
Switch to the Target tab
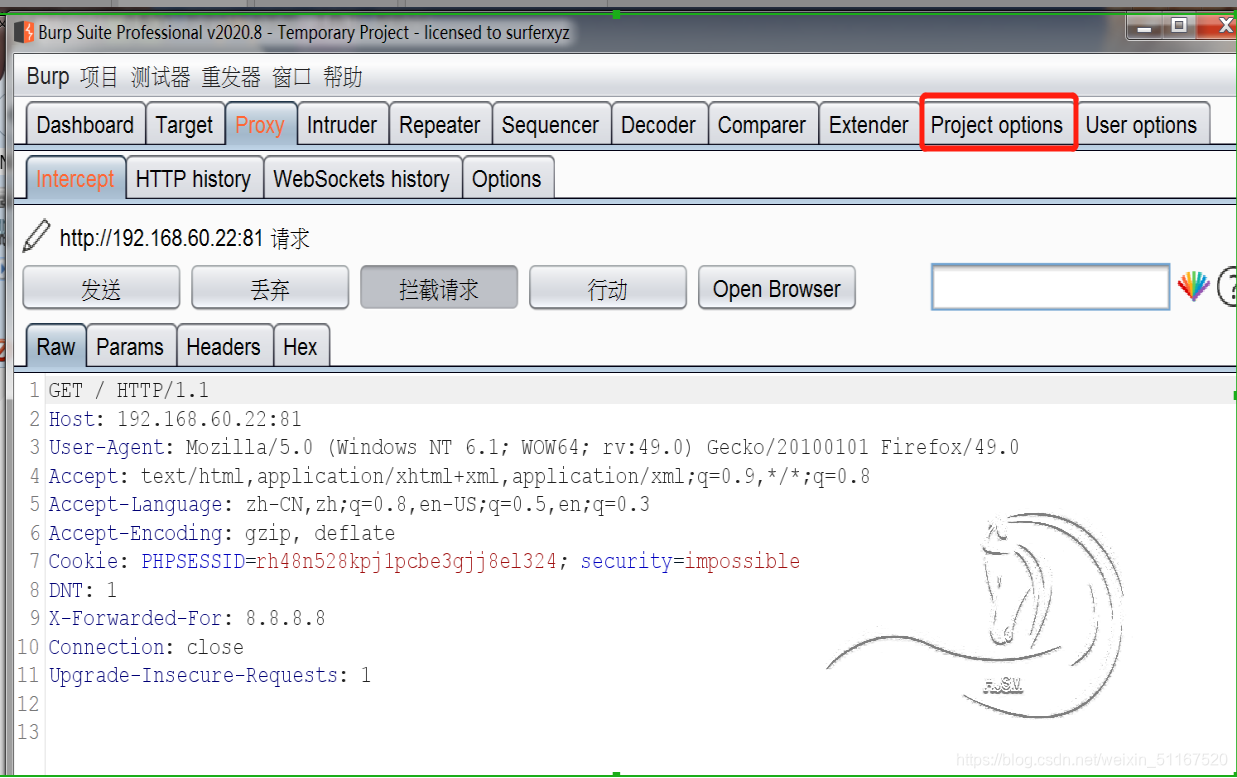(185, 125)
